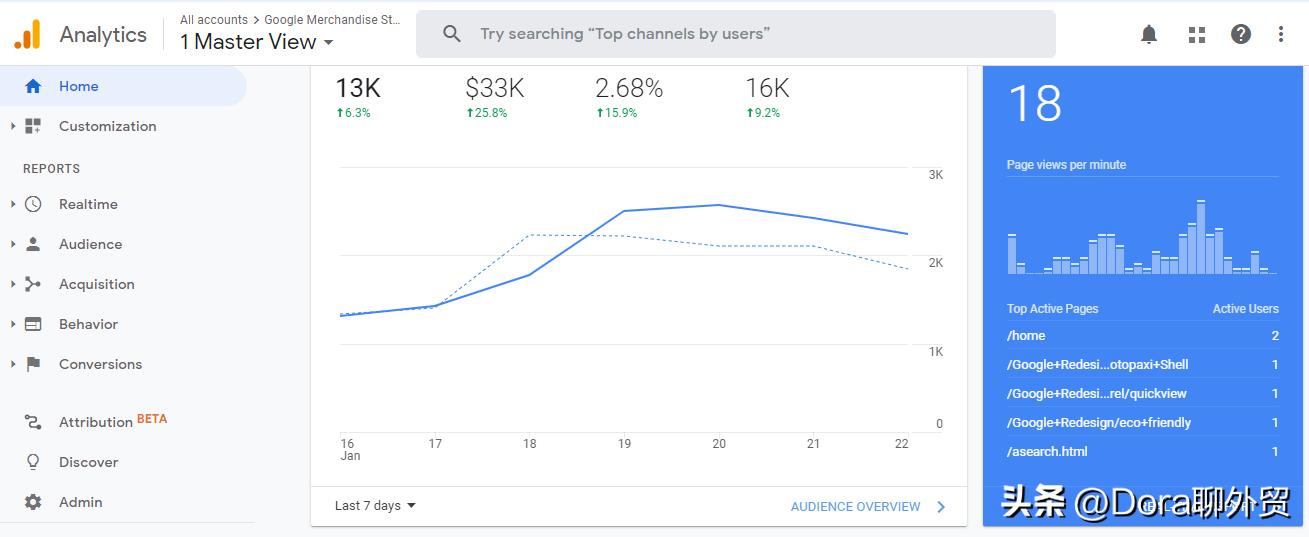Open the Last 7 days date dropdown
The width and height of the screenshot is (1309, 537).
(375, 506)
